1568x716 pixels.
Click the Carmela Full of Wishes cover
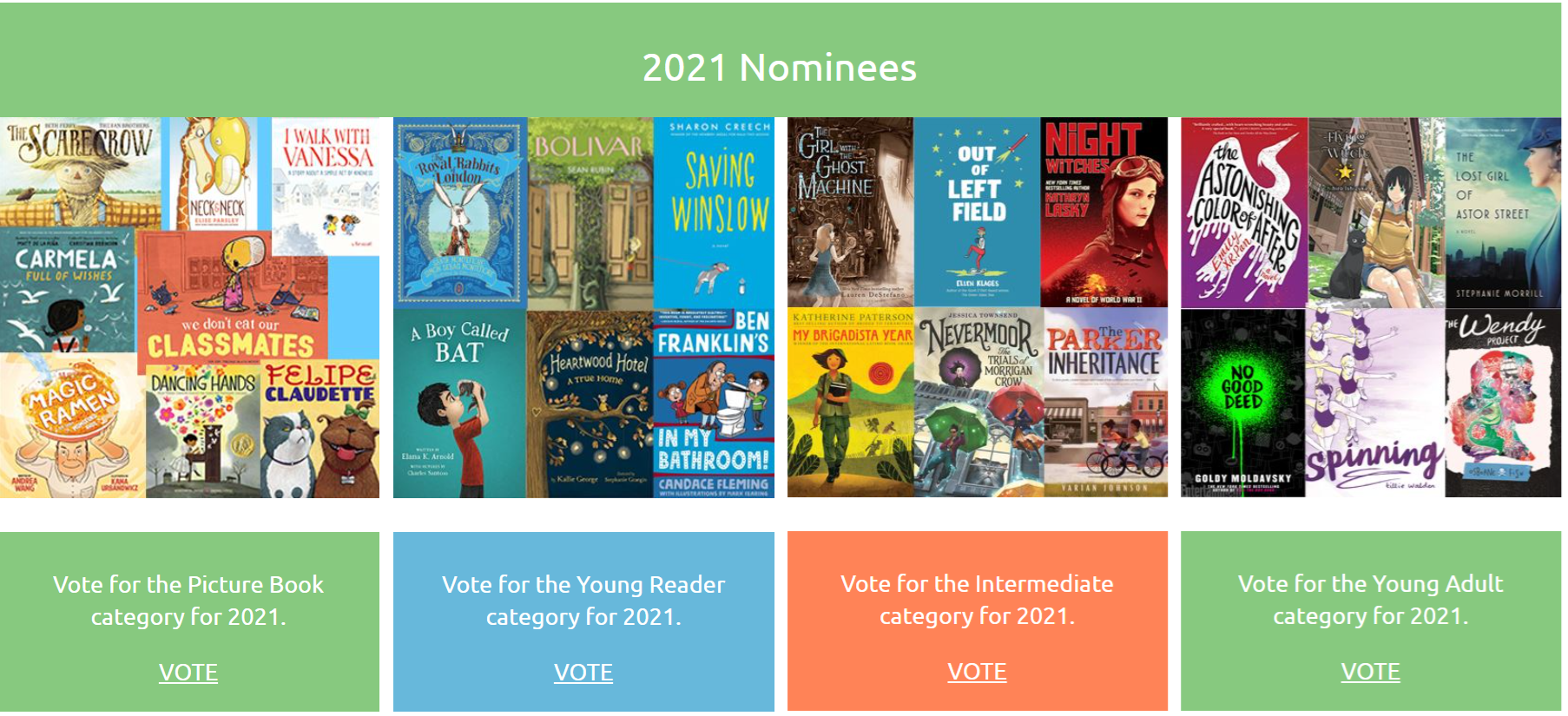(x=67, y=291)
